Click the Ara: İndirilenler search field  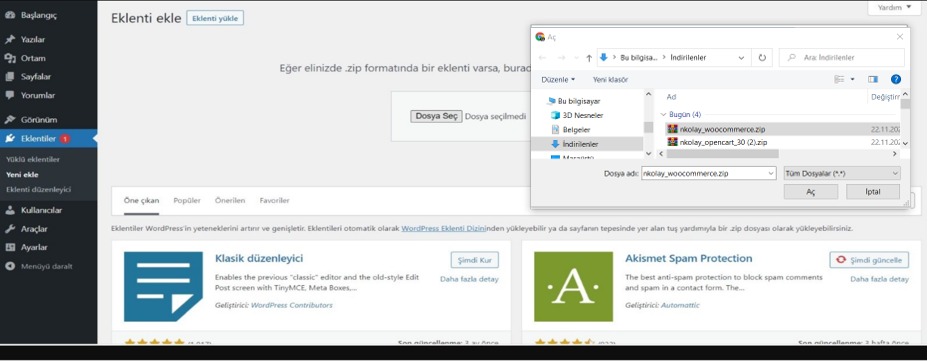pos(842,58)
